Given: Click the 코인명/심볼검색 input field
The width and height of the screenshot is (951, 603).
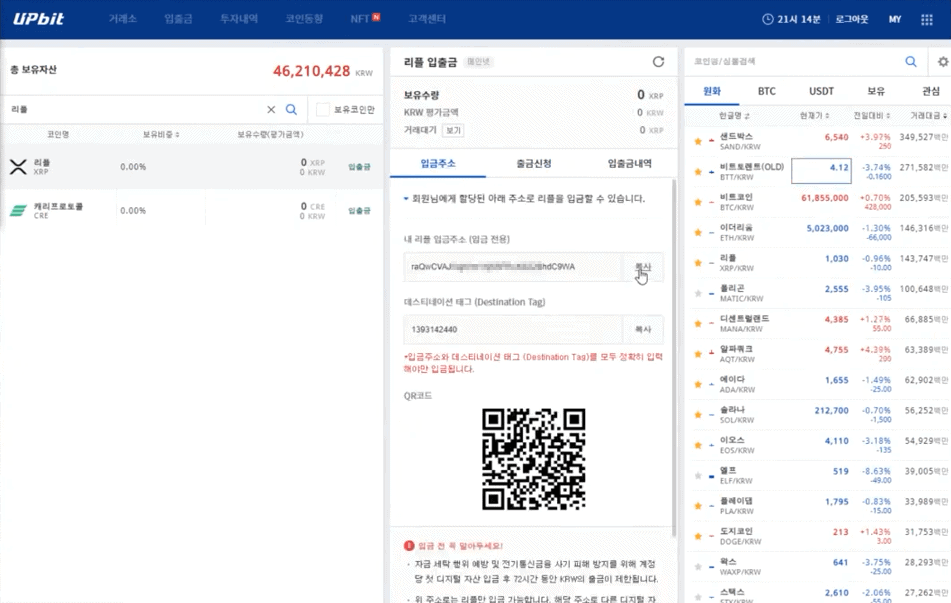Looking at the screenshot, I should coord(796,61).
